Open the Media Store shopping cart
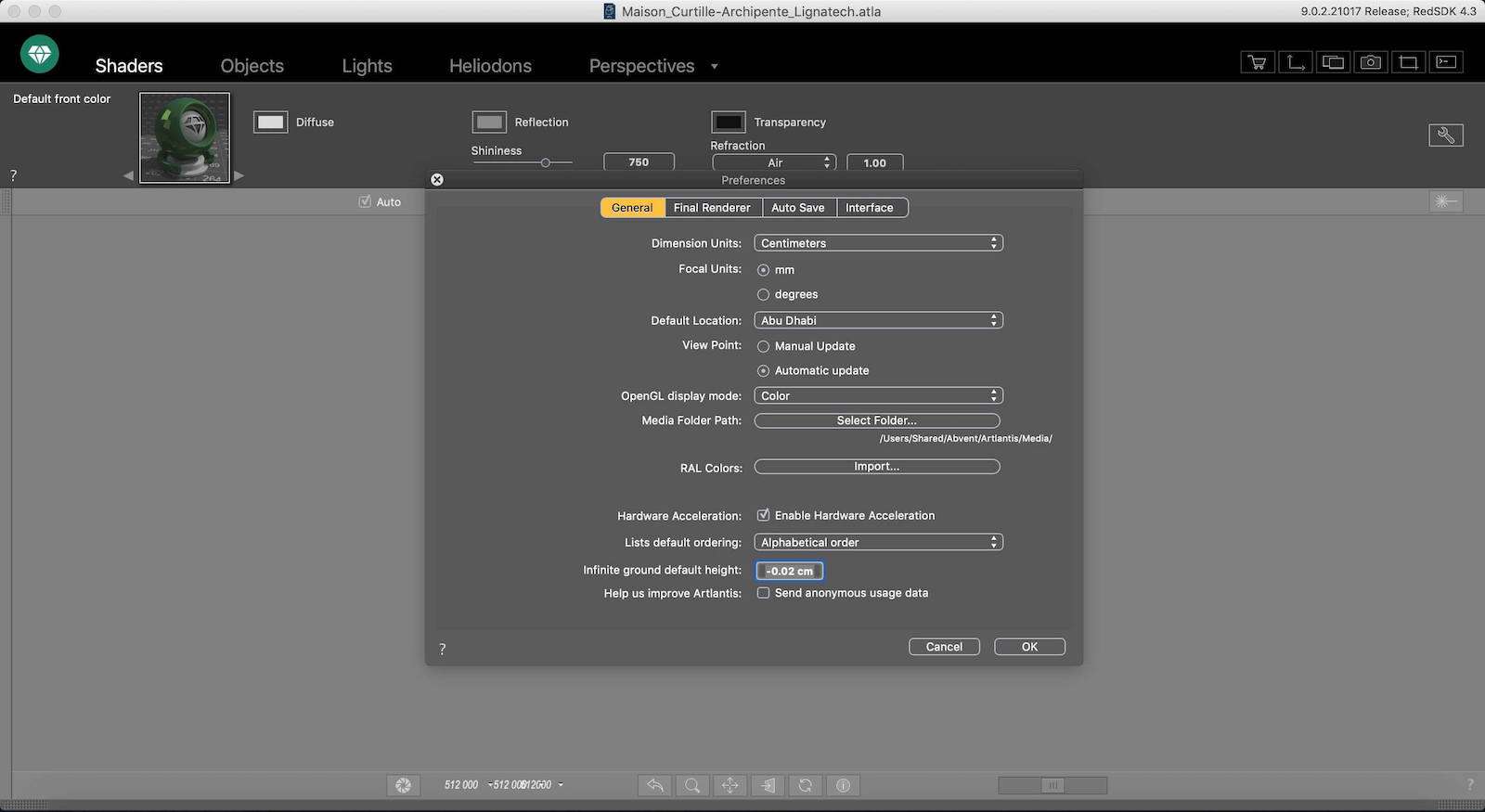Image resolution: width=1485 pixels, height=812 pixels. tap(1258, 62)
